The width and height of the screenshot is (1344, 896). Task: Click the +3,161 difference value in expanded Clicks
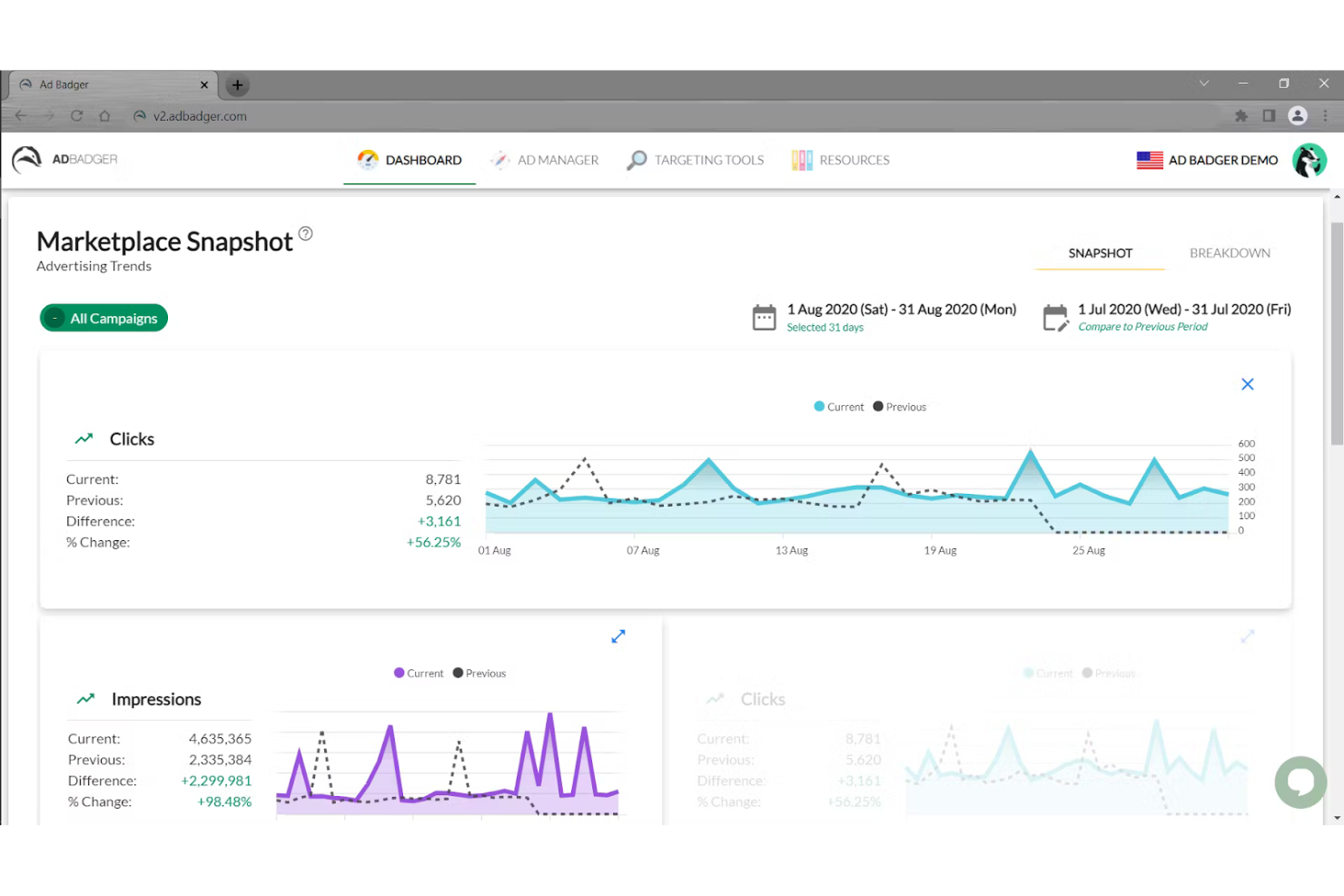pyautogui.click(x=440, y=521)
